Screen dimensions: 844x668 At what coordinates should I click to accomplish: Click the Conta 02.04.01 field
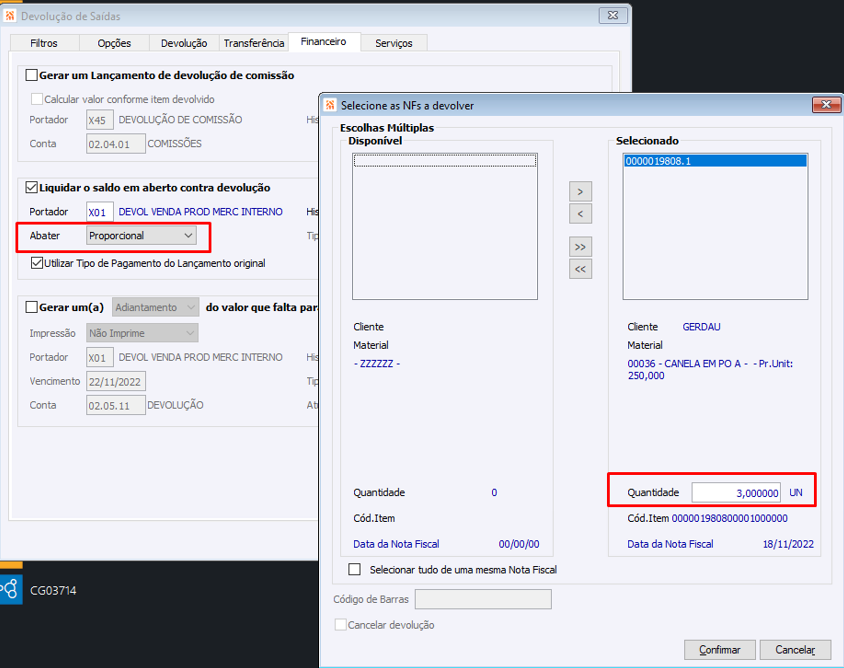pyautogui.click(x=116, y=144)
